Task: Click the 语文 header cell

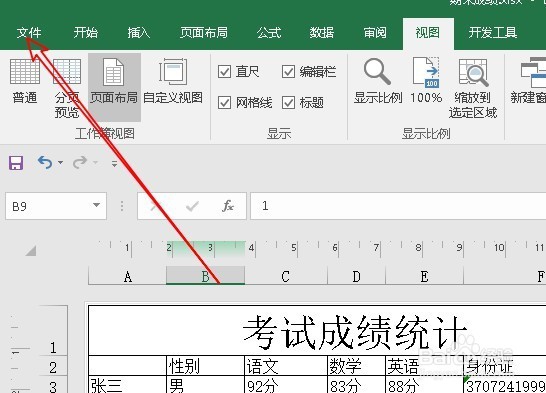Action: pyautogui.click(x=286, y=366)
